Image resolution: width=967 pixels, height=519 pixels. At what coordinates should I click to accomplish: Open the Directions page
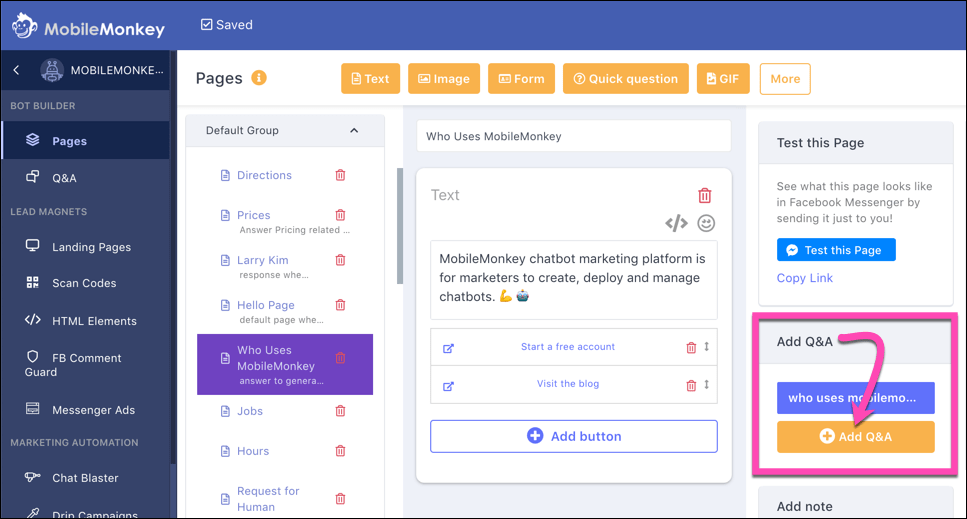point(264,175)
